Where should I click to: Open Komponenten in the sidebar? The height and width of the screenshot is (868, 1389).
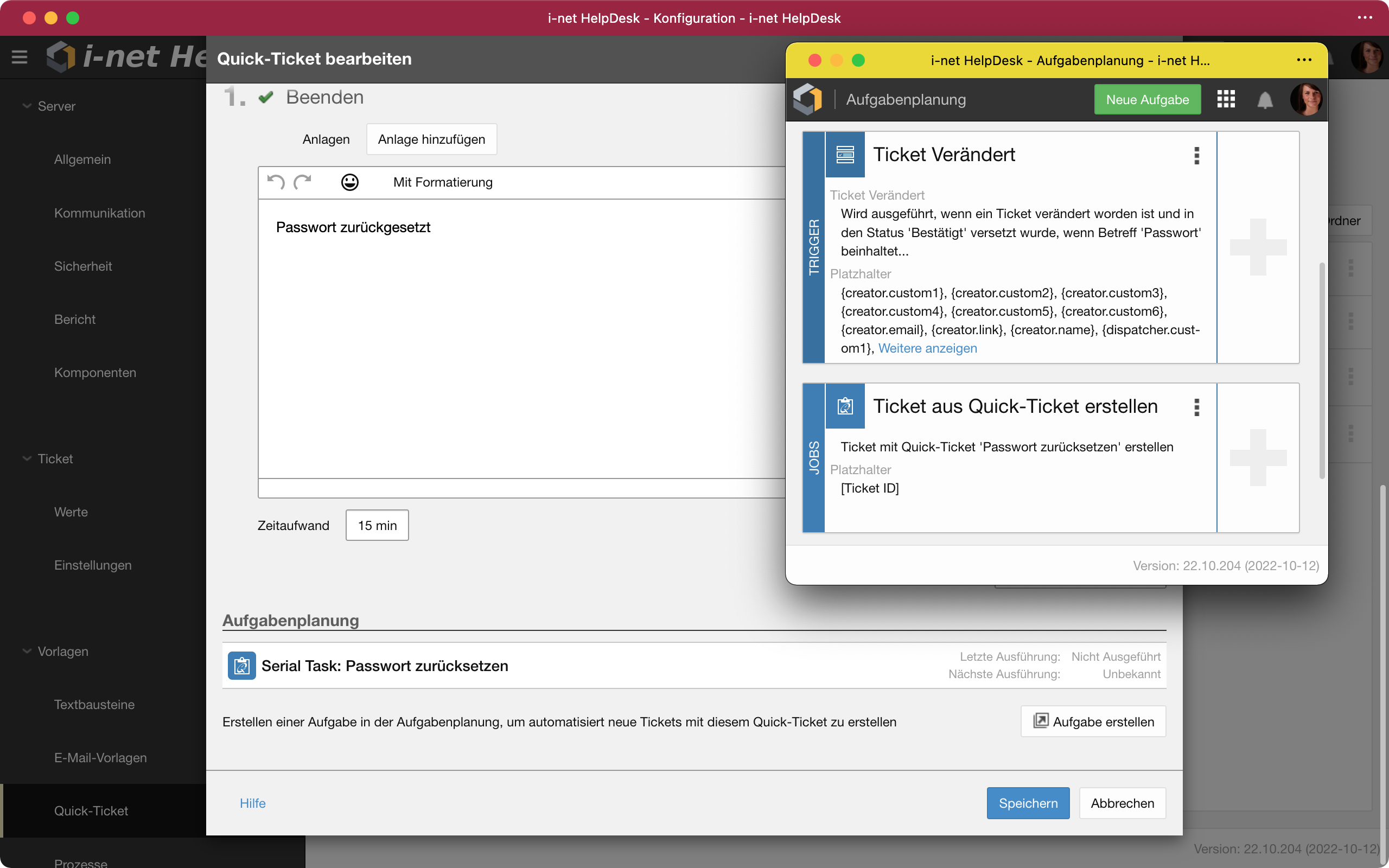tap(95, 373)
